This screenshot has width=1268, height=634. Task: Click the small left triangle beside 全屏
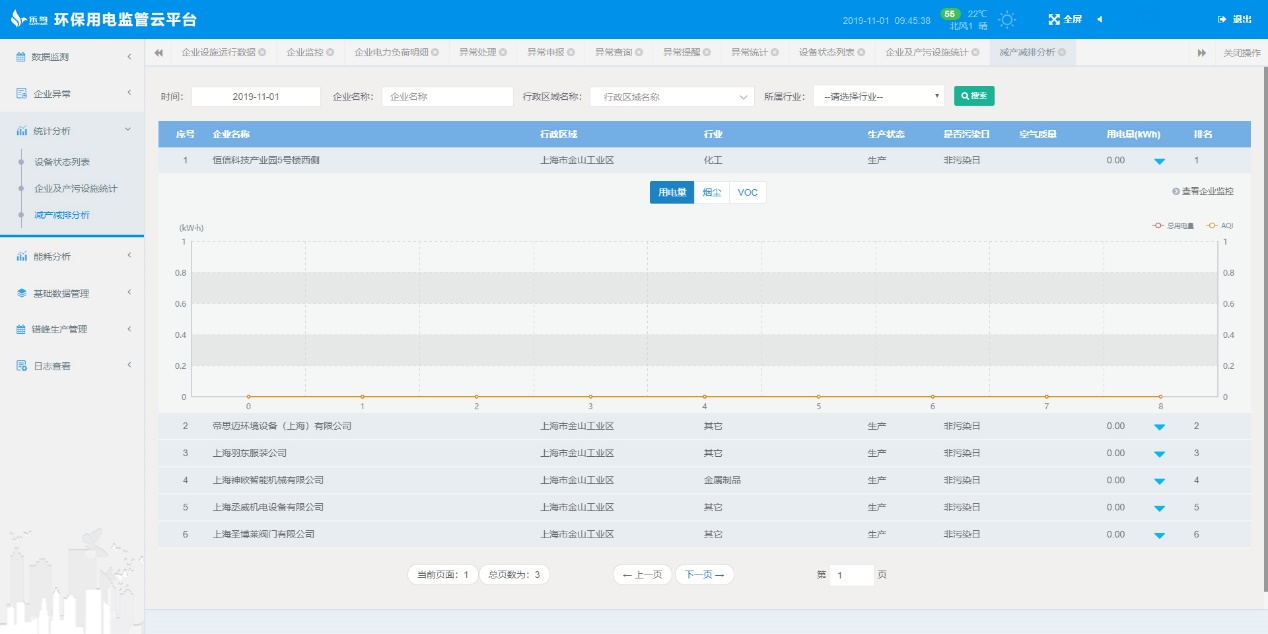pos(1099,19)
